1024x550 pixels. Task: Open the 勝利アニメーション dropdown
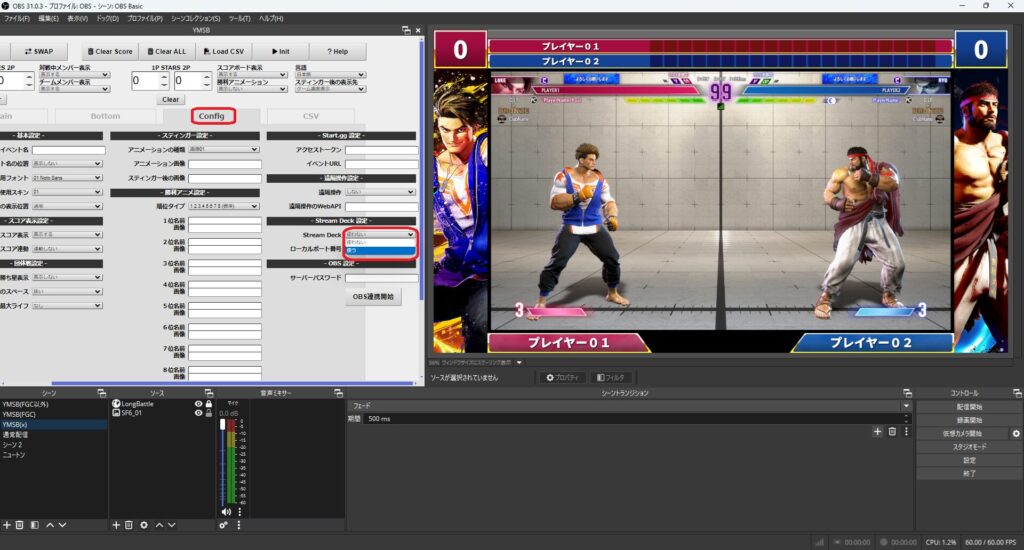click(252, 89)
